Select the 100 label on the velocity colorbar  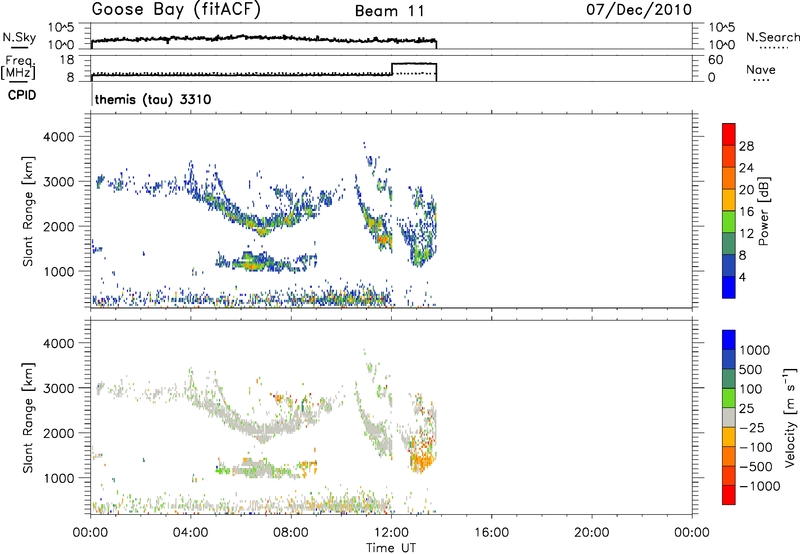(x=751, y=389)
